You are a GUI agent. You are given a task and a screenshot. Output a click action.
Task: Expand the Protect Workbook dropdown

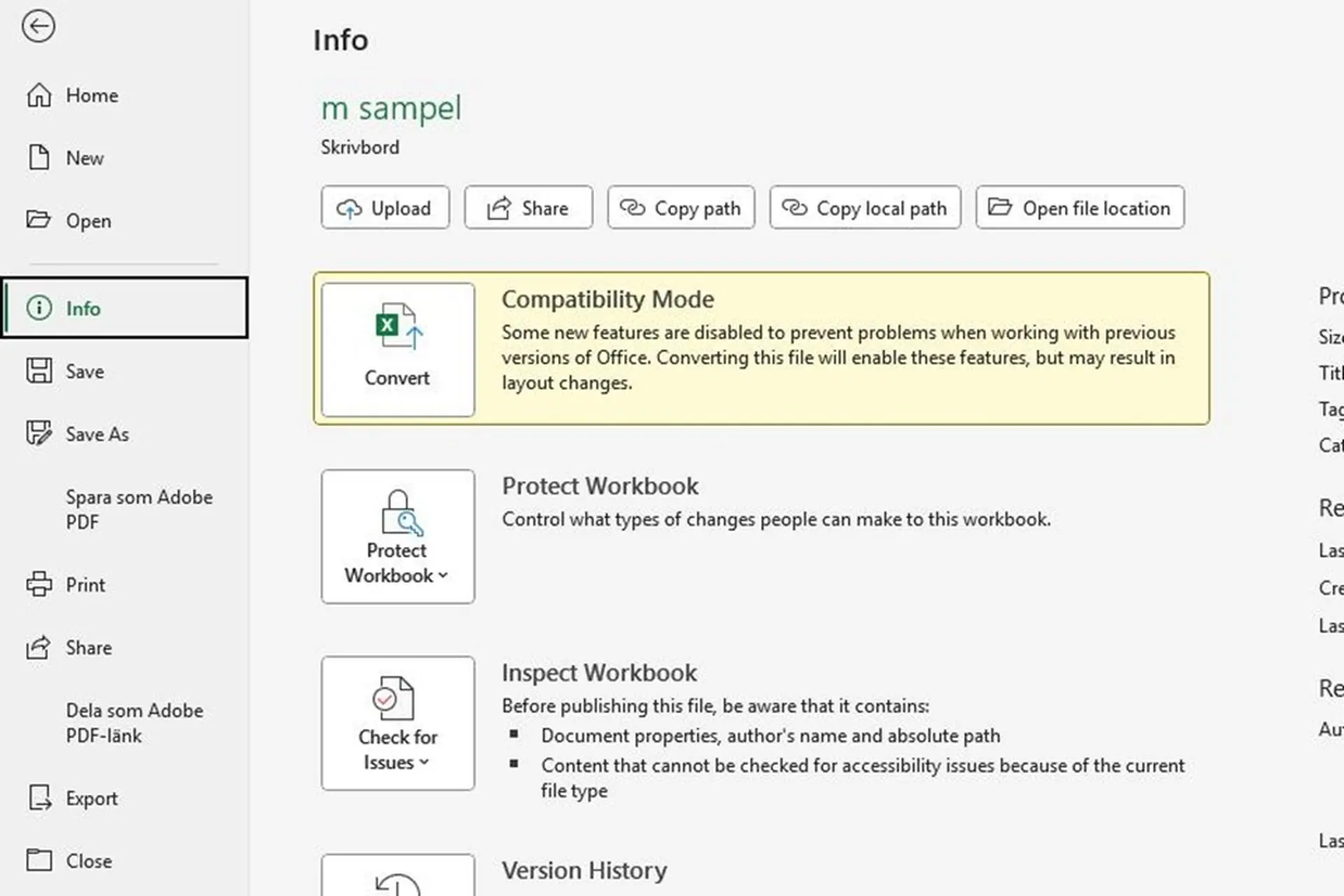(x=398, y=536)
